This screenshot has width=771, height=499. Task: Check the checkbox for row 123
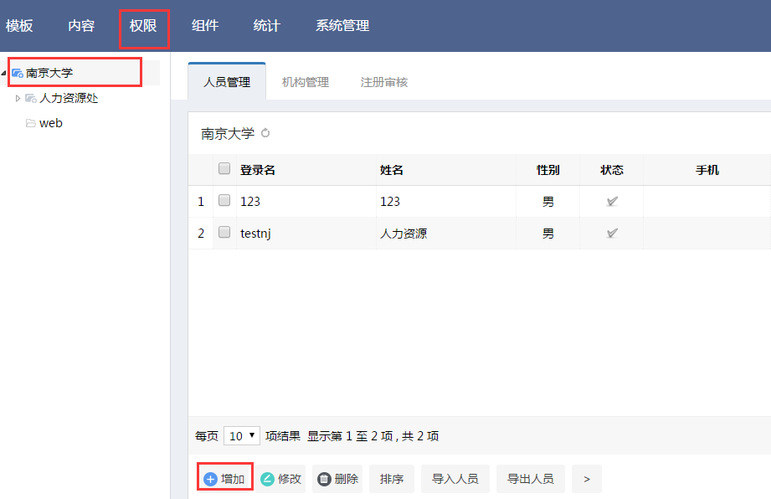click(x=224, y=201)
